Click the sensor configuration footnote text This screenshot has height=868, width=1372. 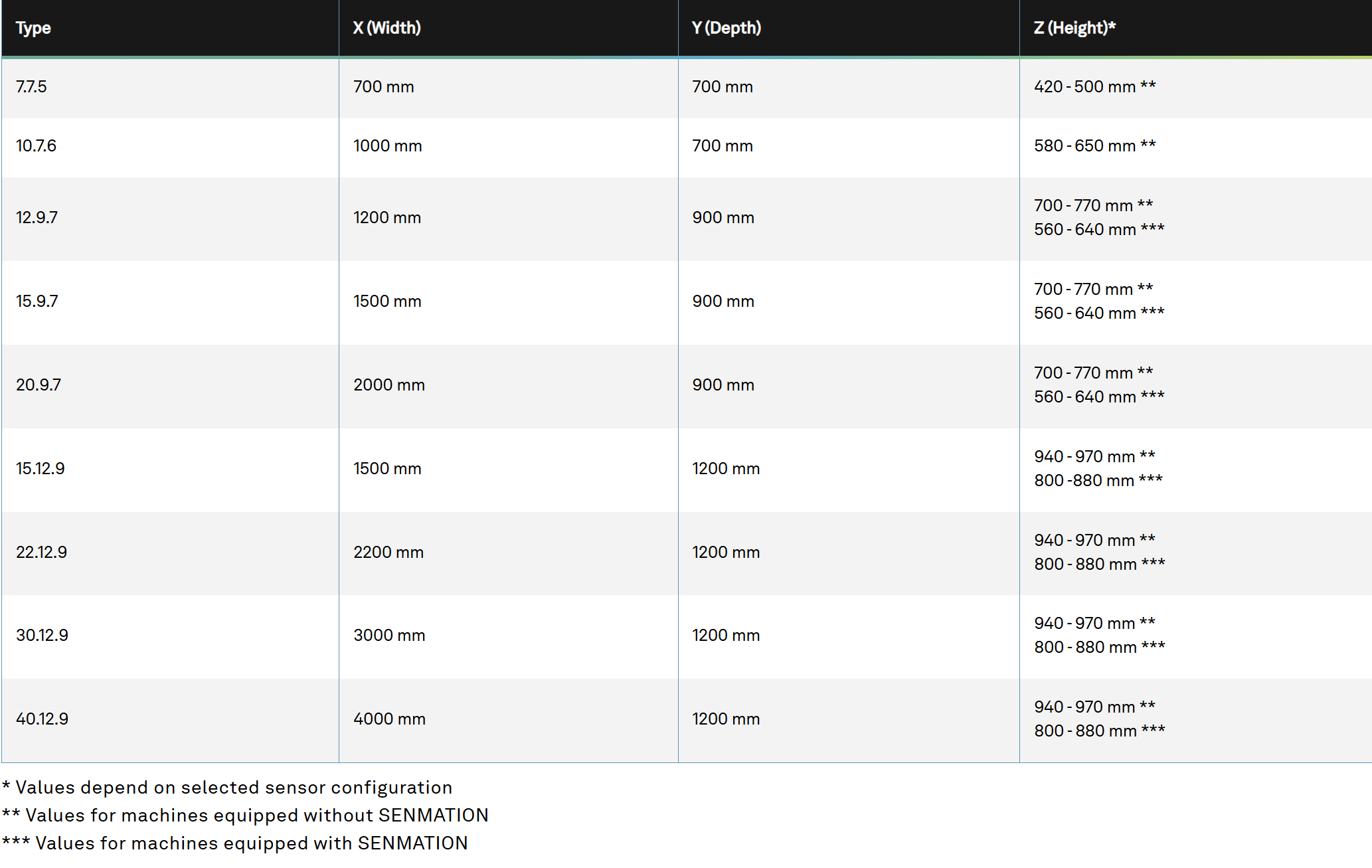point(227,788)
